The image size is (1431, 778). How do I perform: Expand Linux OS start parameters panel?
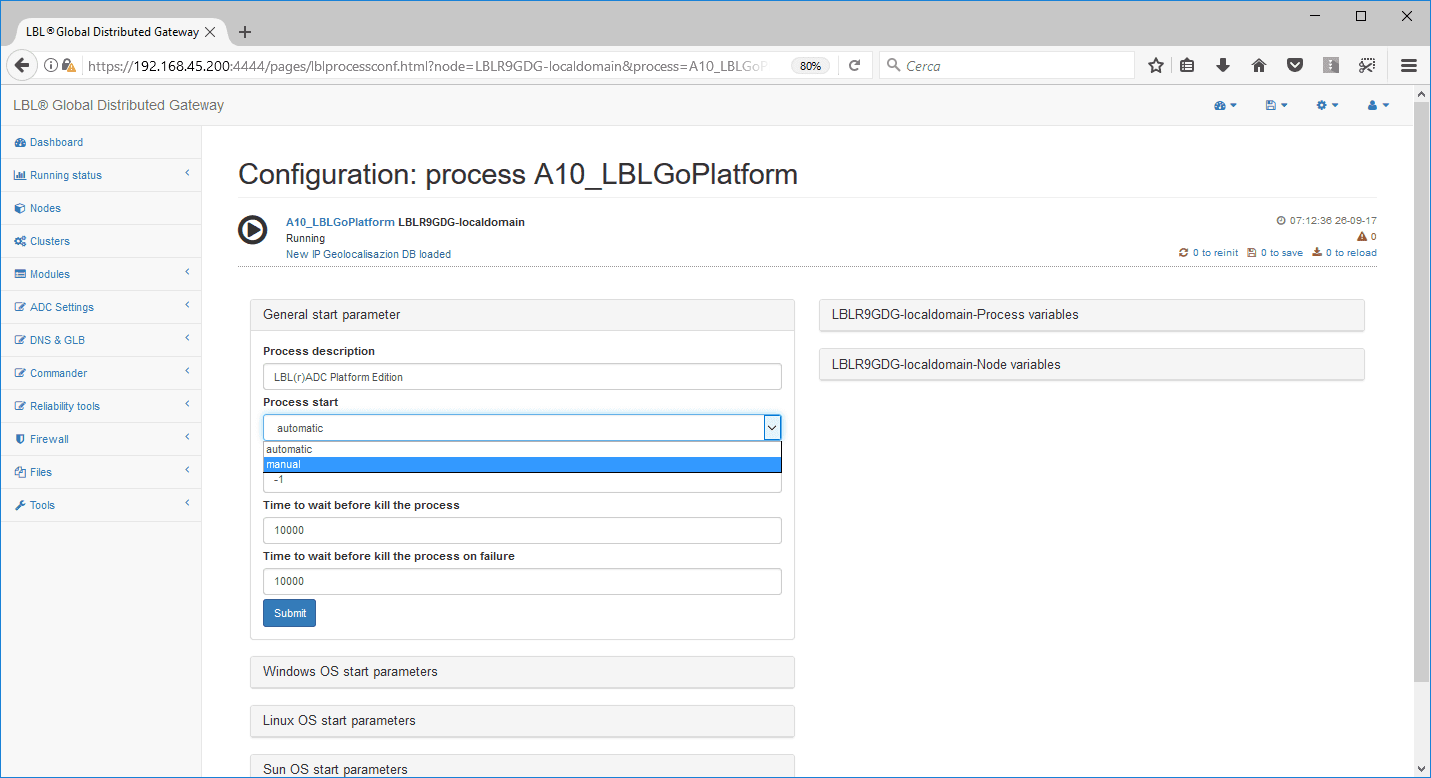pos(522,721)
